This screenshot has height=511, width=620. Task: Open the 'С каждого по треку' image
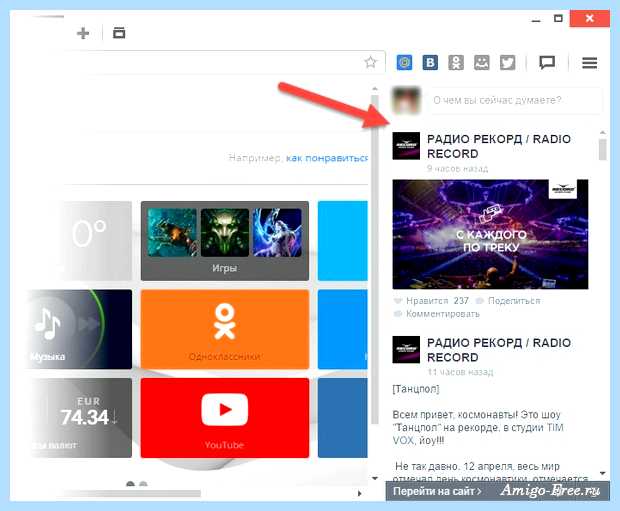(490, 234)
